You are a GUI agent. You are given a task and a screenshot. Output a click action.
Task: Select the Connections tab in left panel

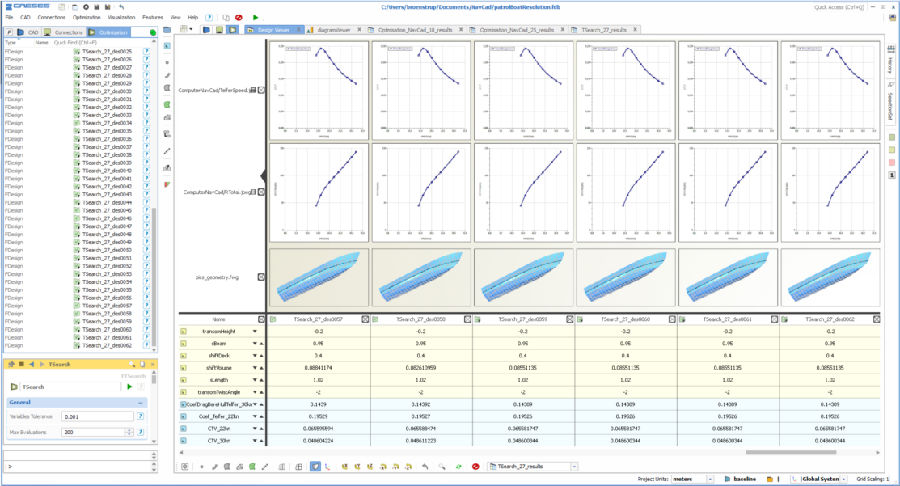[x=64, y=33]
